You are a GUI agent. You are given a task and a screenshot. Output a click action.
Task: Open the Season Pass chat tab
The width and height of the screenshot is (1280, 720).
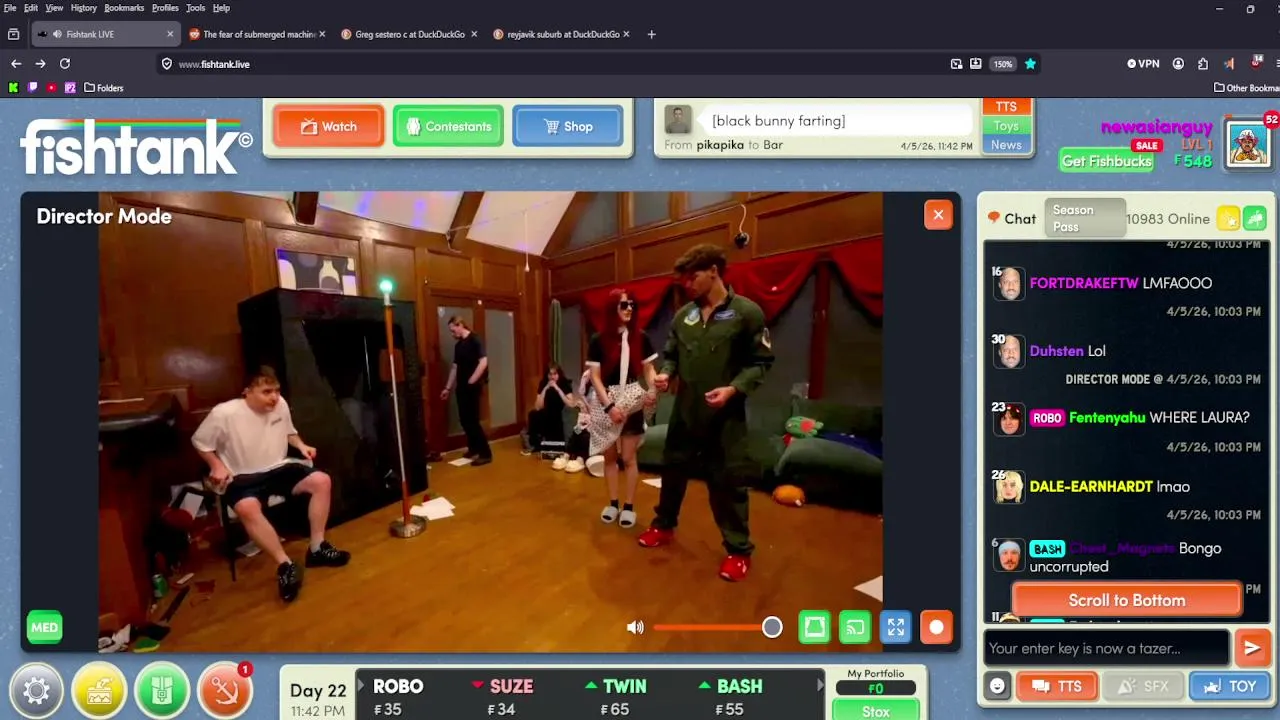[x=1085, y=218]
